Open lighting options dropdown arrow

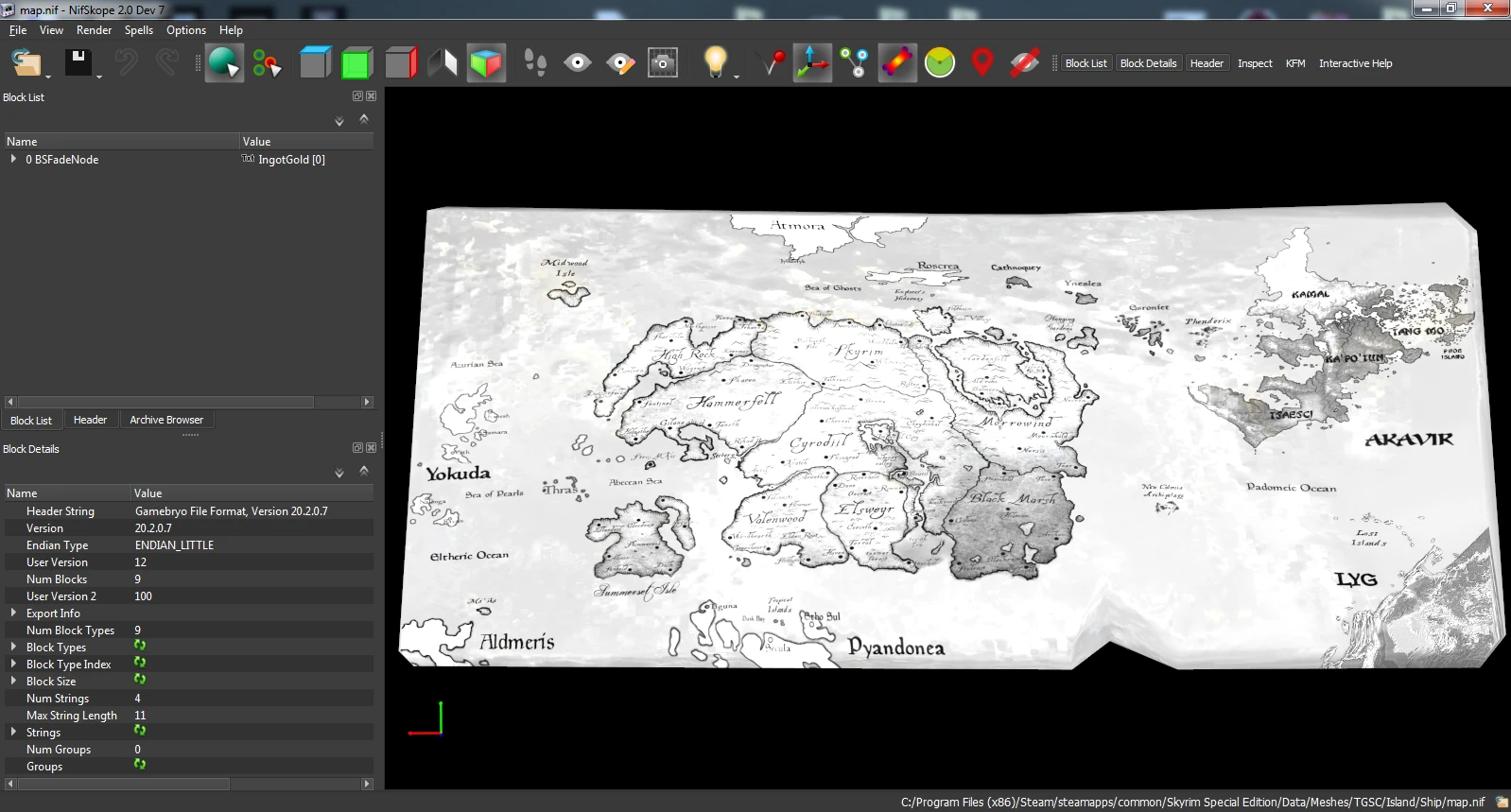(x=737, y=76)
